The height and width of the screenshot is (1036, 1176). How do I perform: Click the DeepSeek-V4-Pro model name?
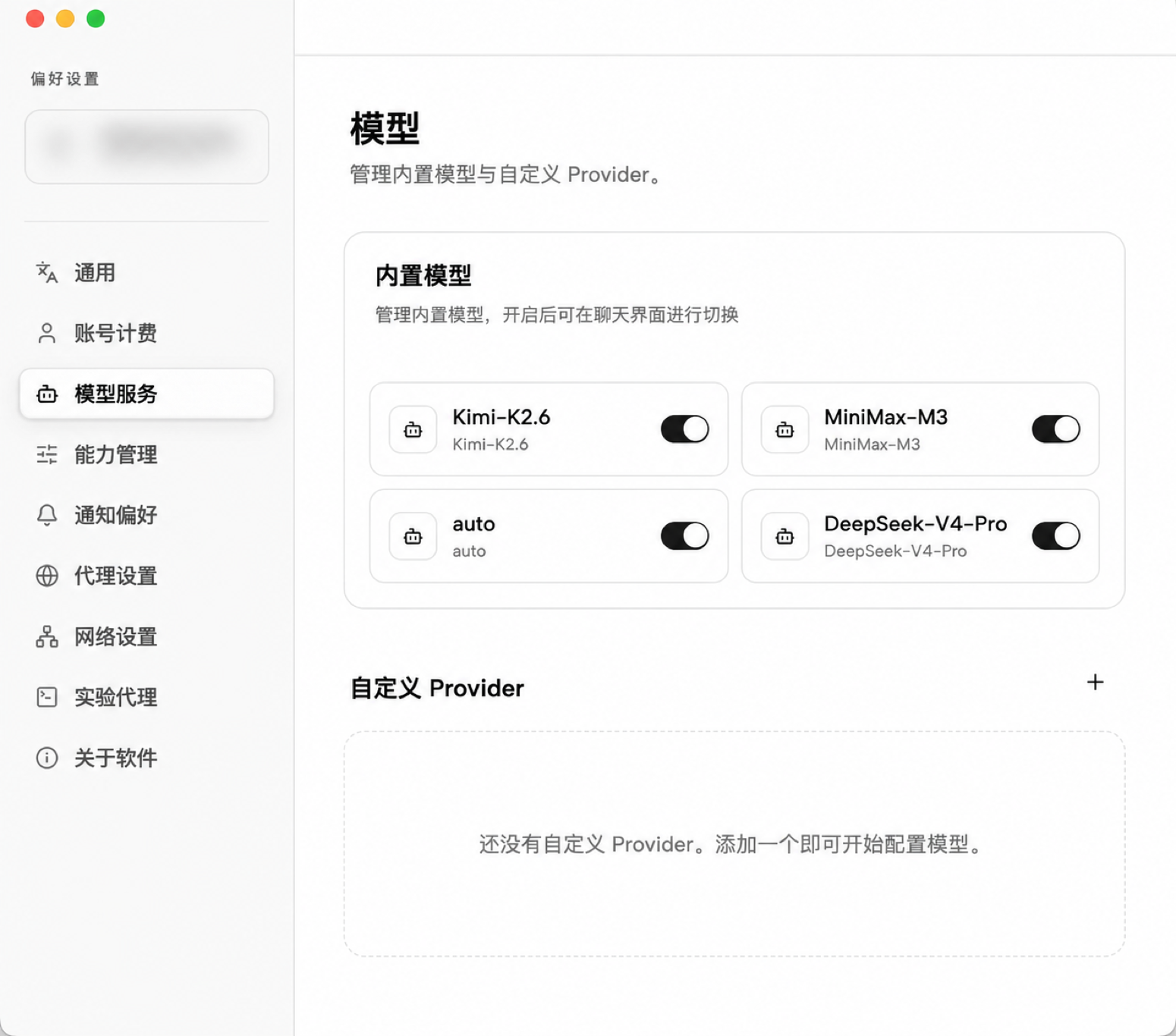(x=915, y=524)
